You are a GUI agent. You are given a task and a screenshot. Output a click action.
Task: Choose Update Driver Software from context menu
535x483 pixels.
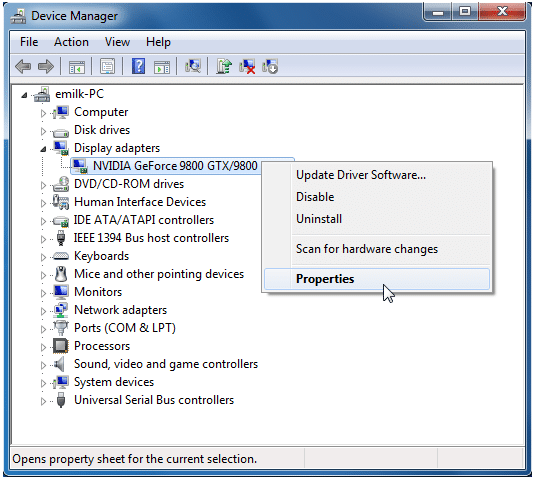coord(377,175)
